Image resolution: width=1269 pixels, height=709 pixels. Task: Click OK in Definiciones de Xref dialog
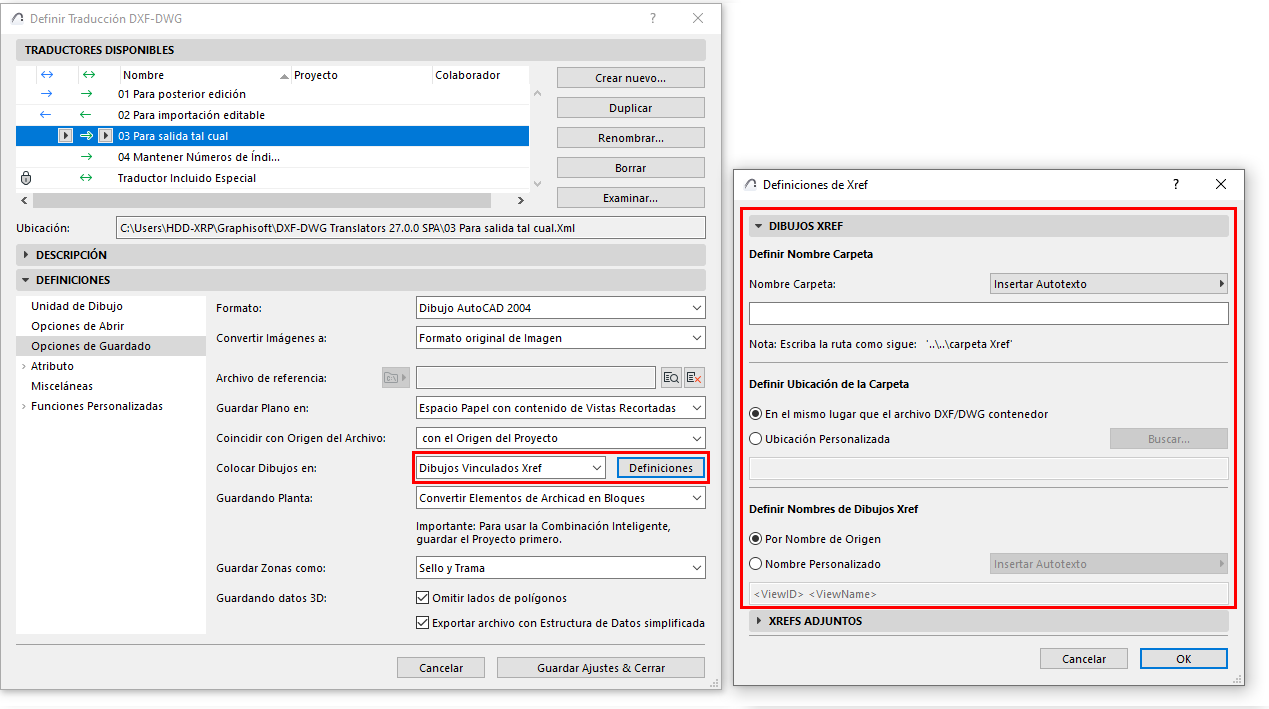(1184, 659)
